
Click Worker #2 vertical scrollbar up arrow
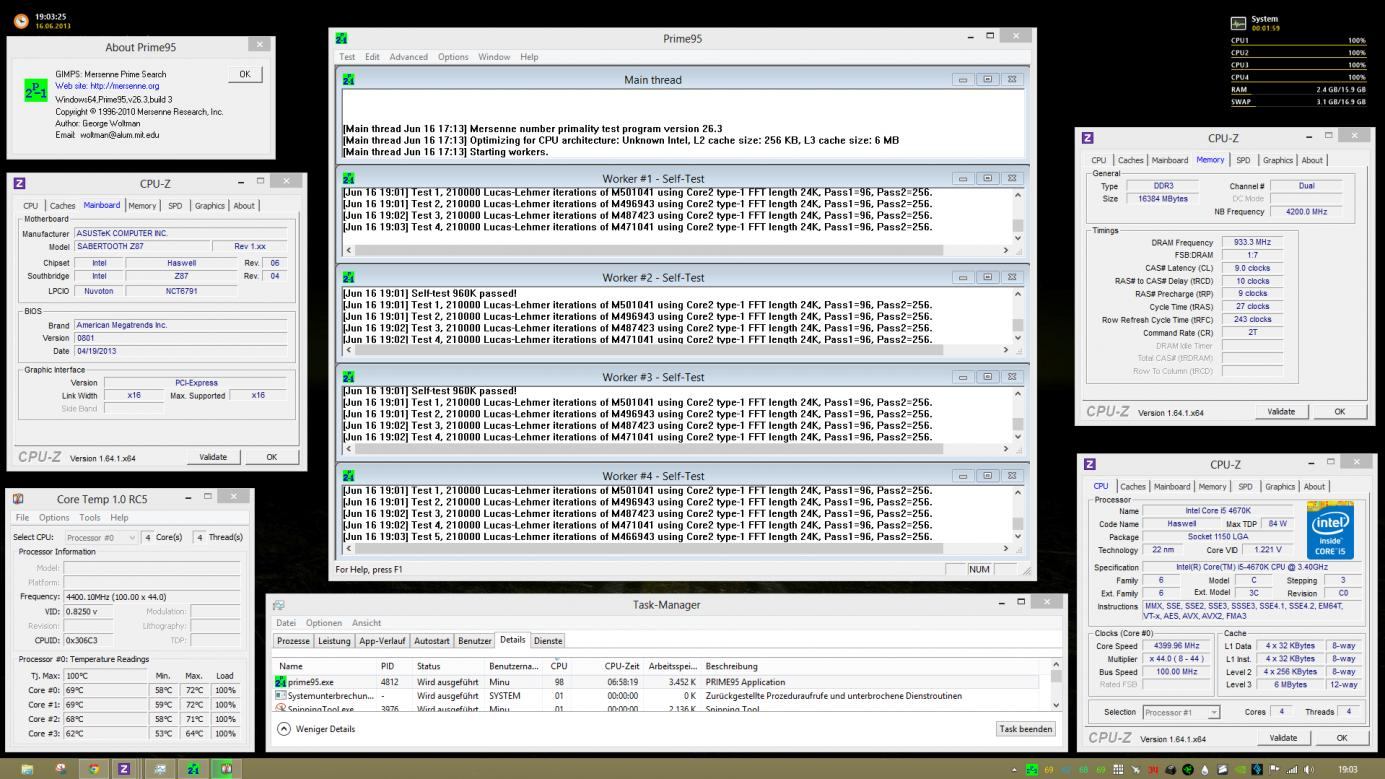pos(1018,294)
